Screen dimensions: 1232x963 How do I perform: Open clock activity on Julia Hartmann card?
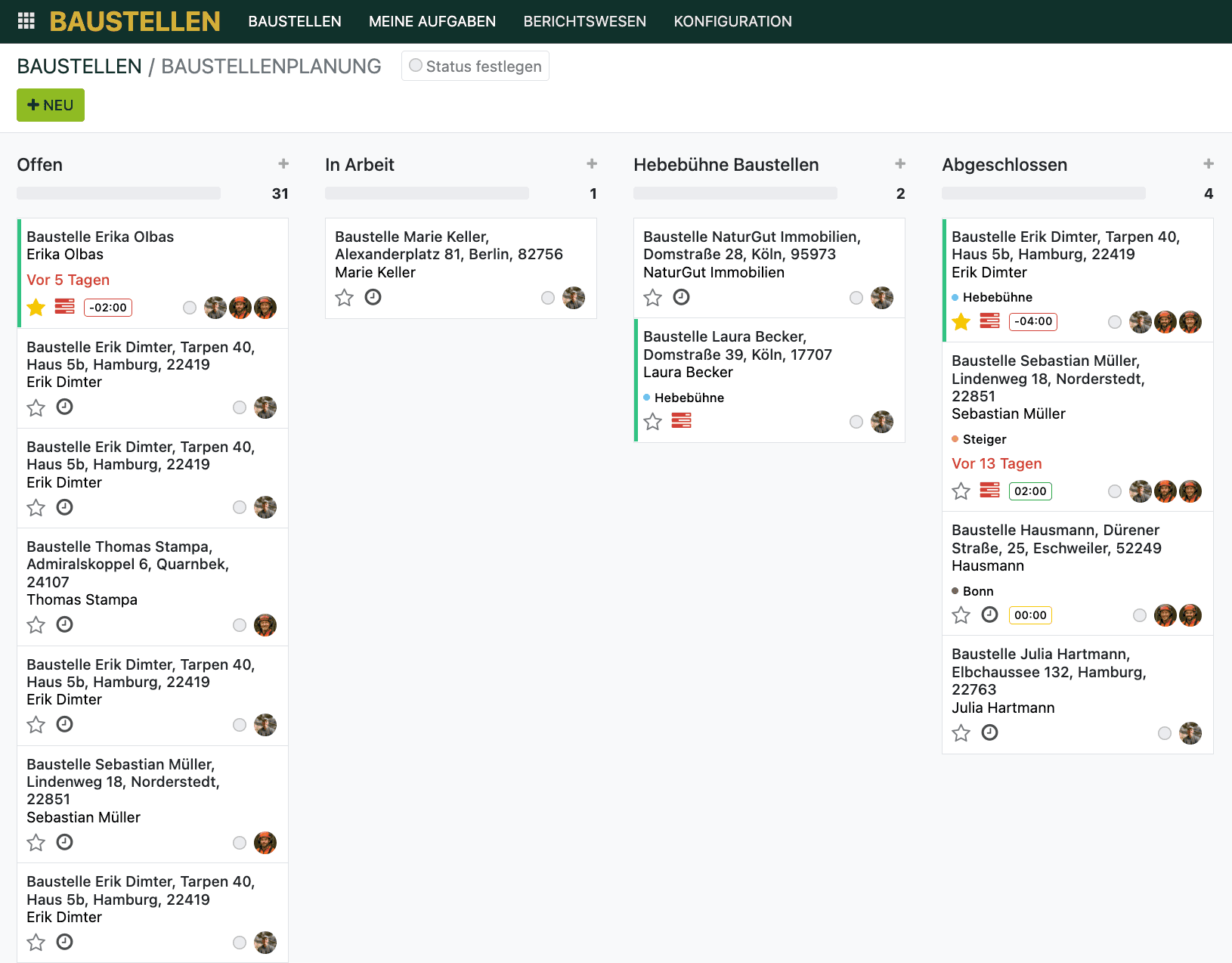(990, 732)
